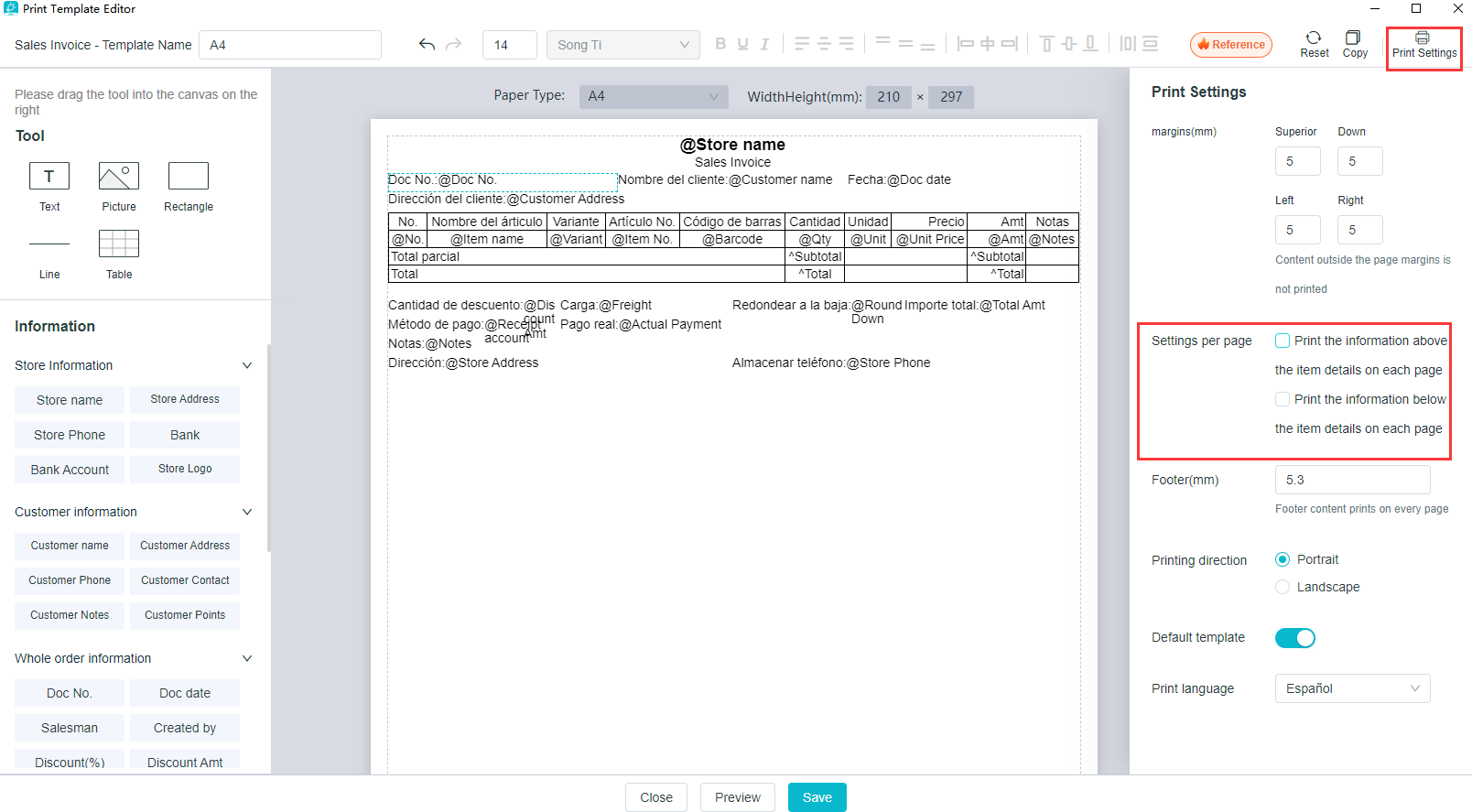Select the Table tool icon
This screenshot has height=812, width=1472.
[x=119, y=244]
